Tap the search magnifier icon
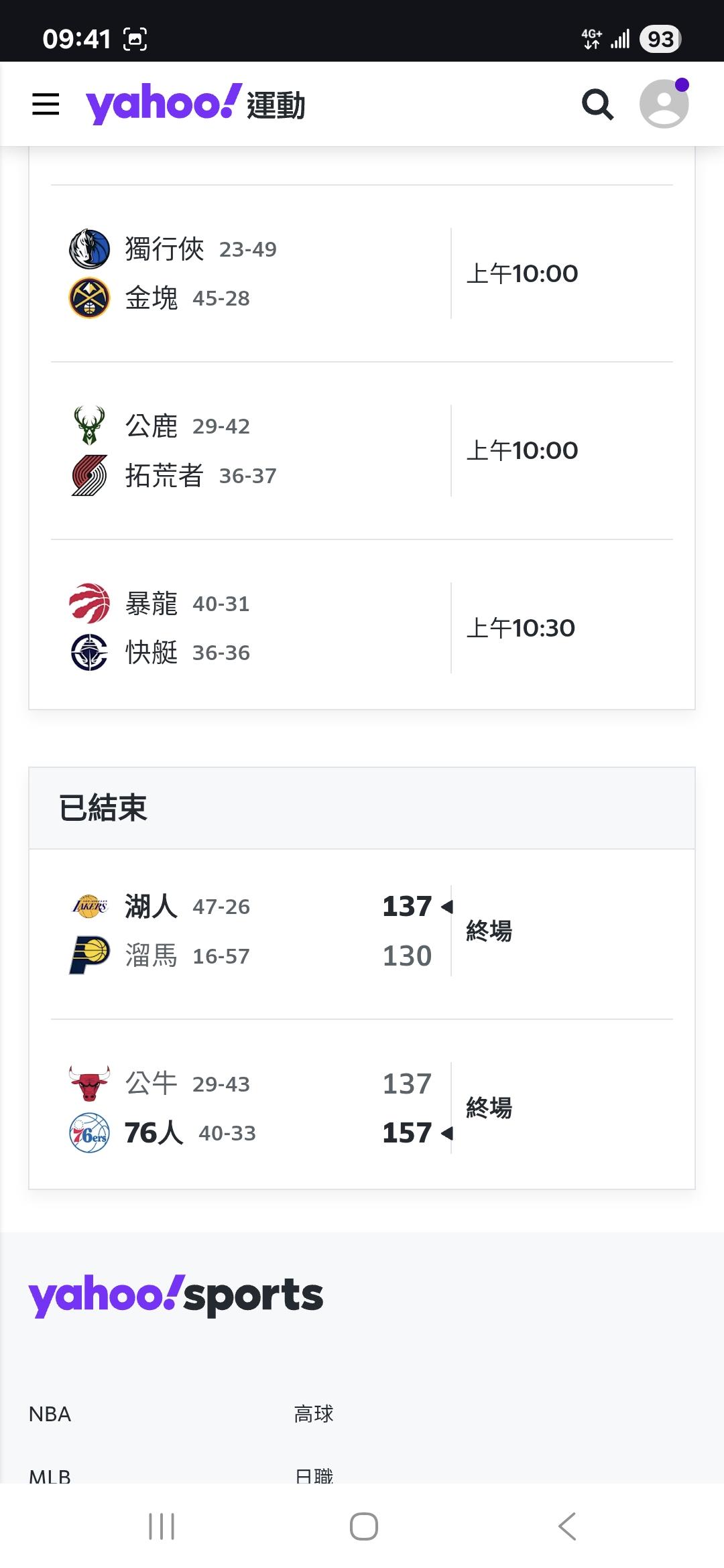The width and height of the screenshot is (724, 1568). 597,105
